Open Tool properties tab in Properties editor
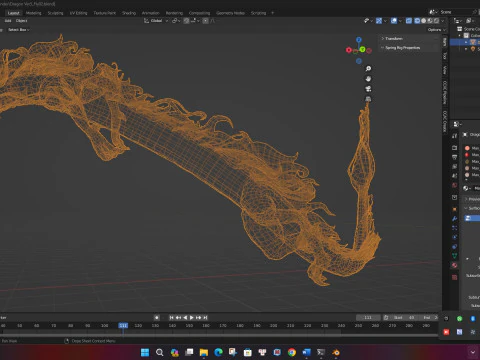The height and width of the screenshot is (360, 480). (455, 135)
